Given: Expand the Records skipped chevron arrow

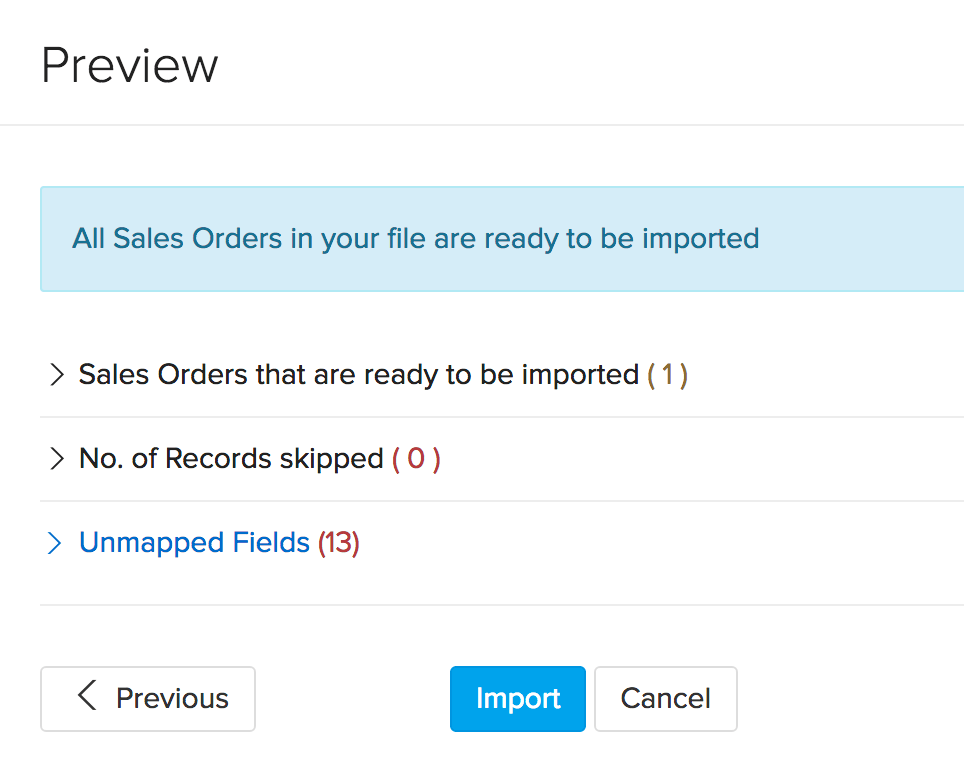Looking at the screenshot, I should 56,459.
